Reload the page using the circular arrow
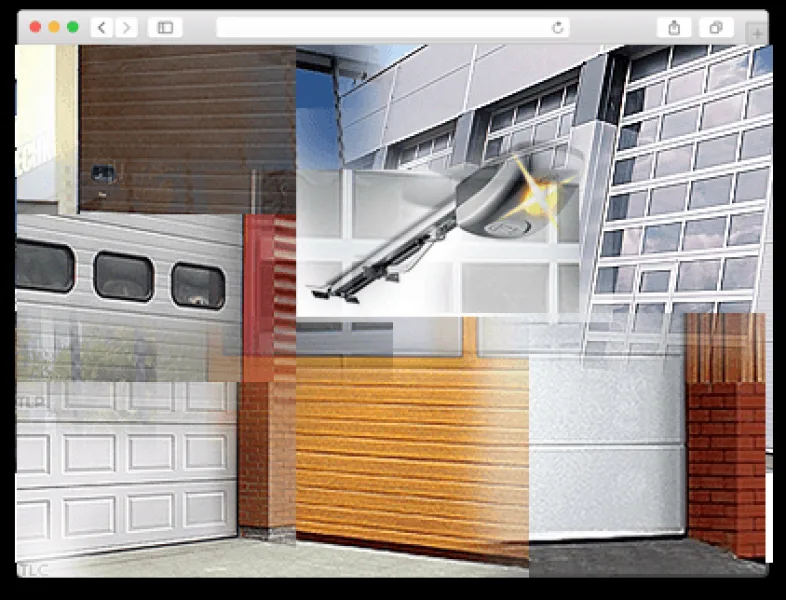 click(x=557, y=28)
